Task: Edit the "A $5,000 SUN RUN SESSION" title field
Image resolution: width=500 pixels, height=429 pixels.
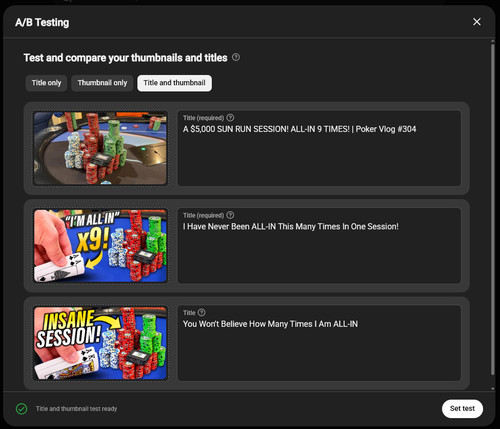Action: click(319, 148)
